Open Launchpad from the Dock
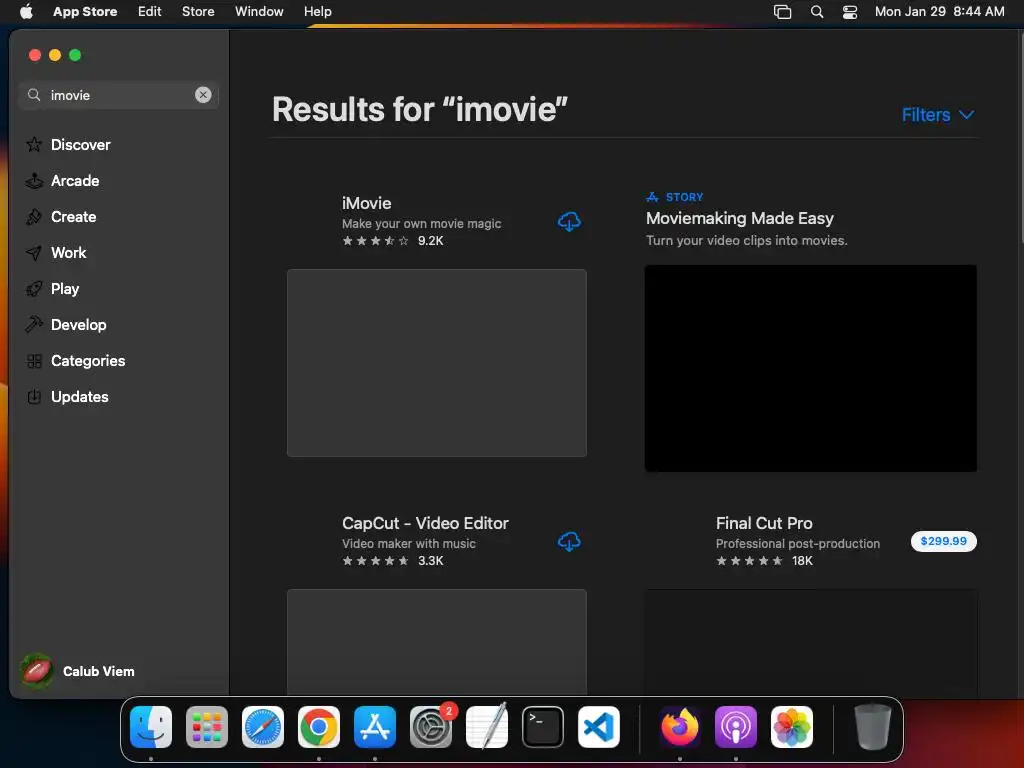1024x768 pixels. point(207,727)
